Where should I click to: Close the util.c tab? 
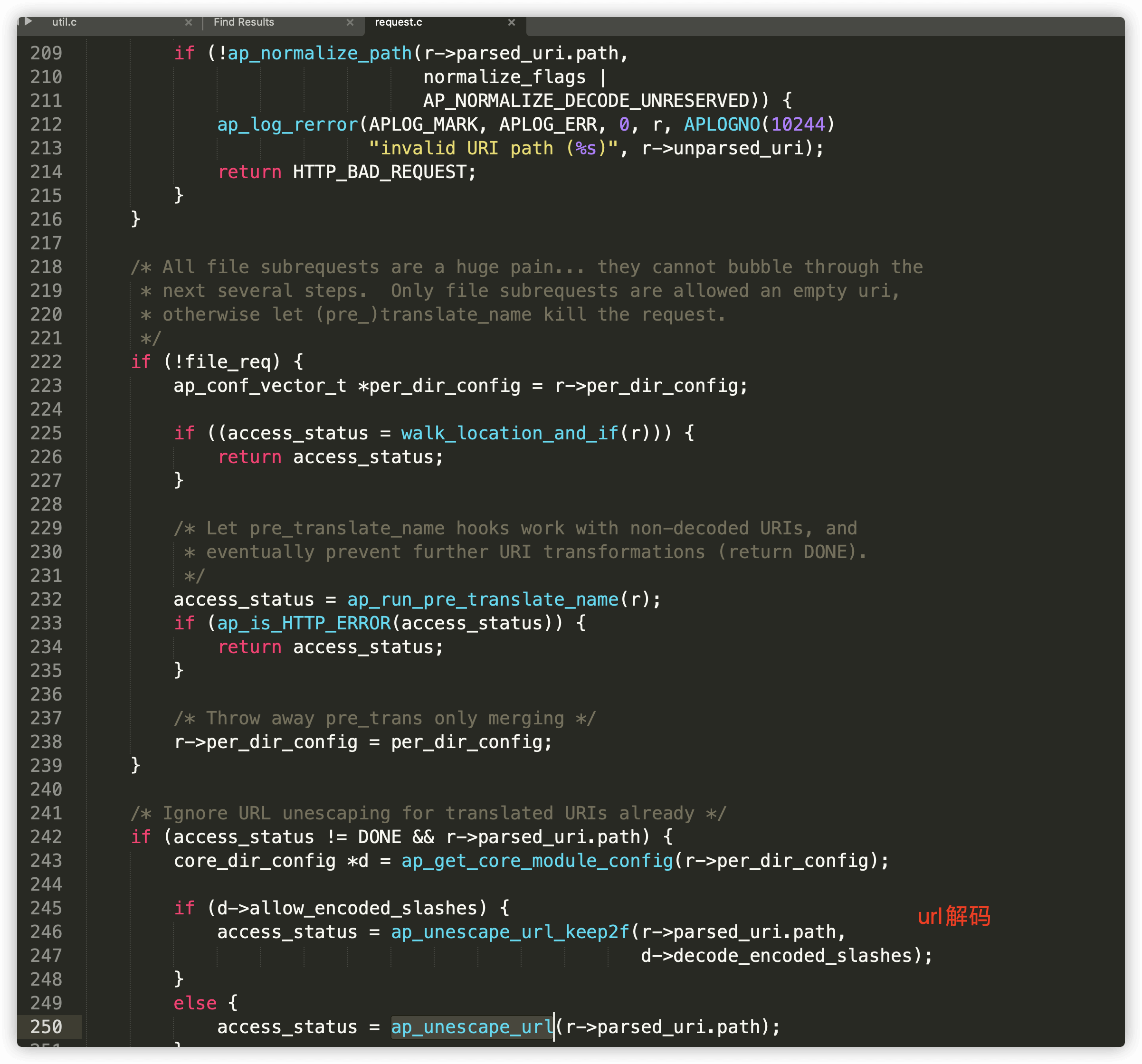(x=189, y=22)
